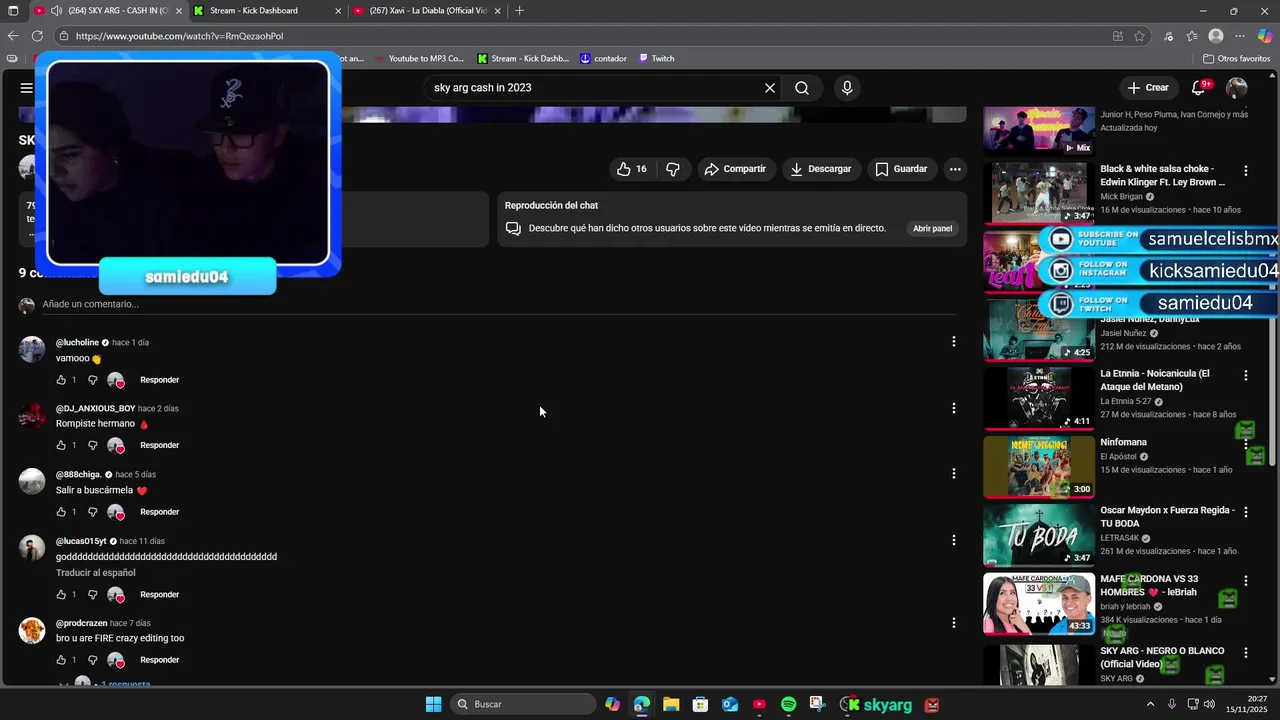Reload the current page
This screenshot has height=720, width=1280.
pyautogui.click(x=37, y=36)
